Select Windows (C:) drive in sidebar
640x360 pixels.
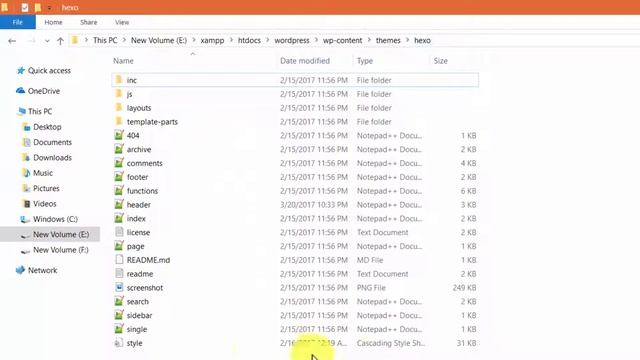[49, 219]
